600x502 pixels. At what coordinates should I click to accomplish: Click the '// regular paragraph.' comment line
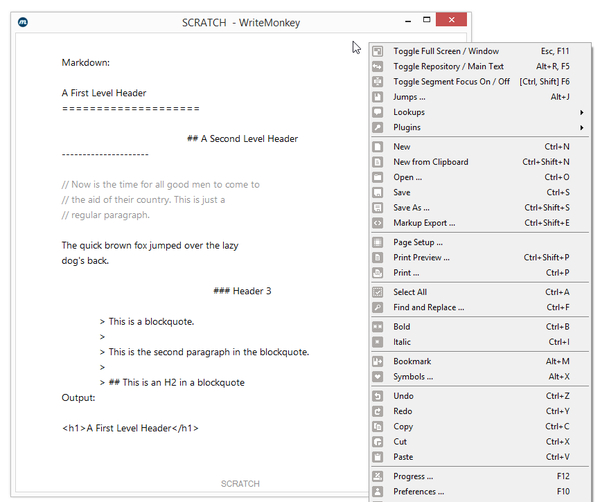click(x=106, y=215)
